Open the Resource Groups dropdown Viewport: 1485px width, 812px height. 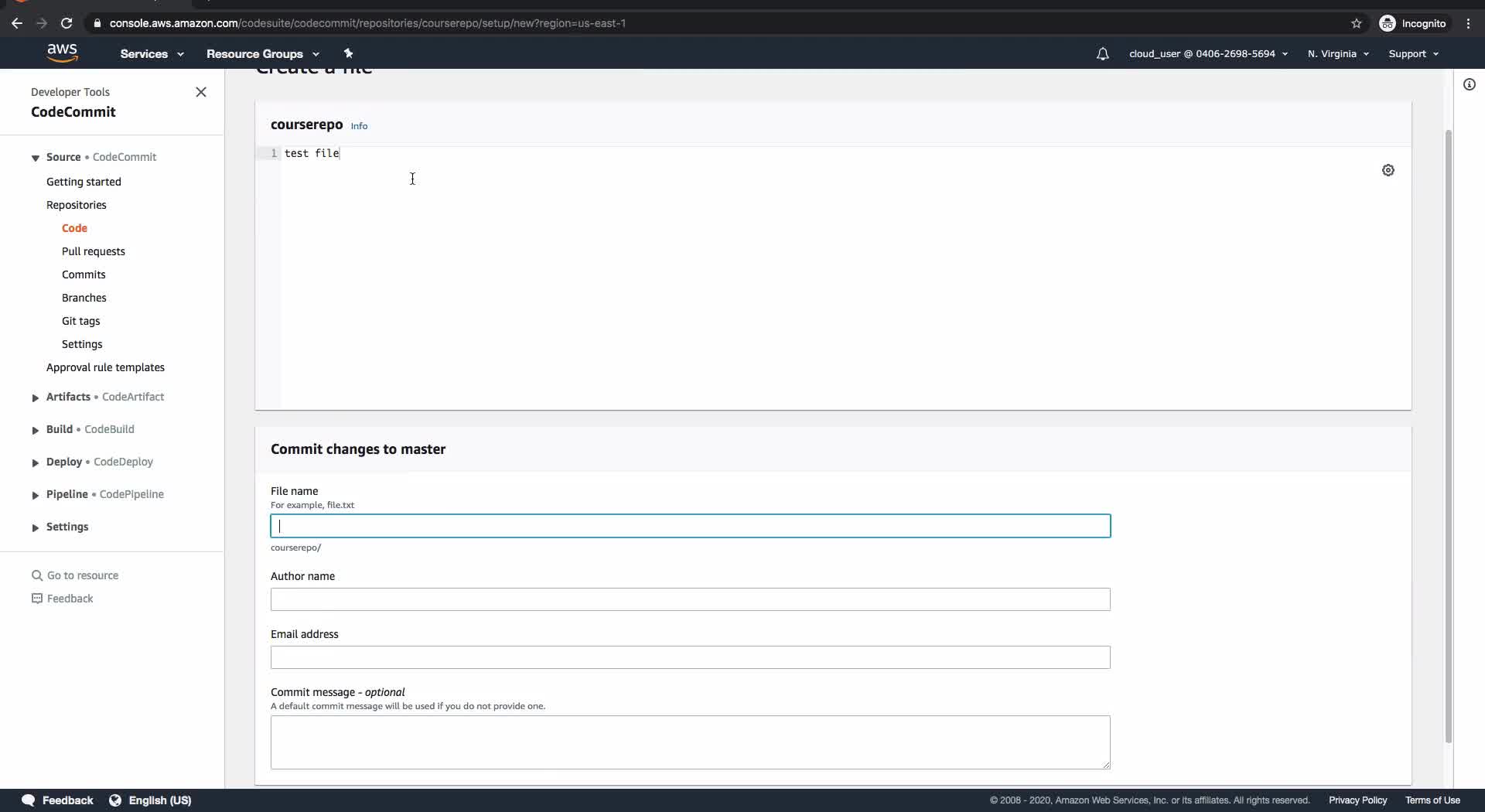pyautogui.click(x=262, y=53)
